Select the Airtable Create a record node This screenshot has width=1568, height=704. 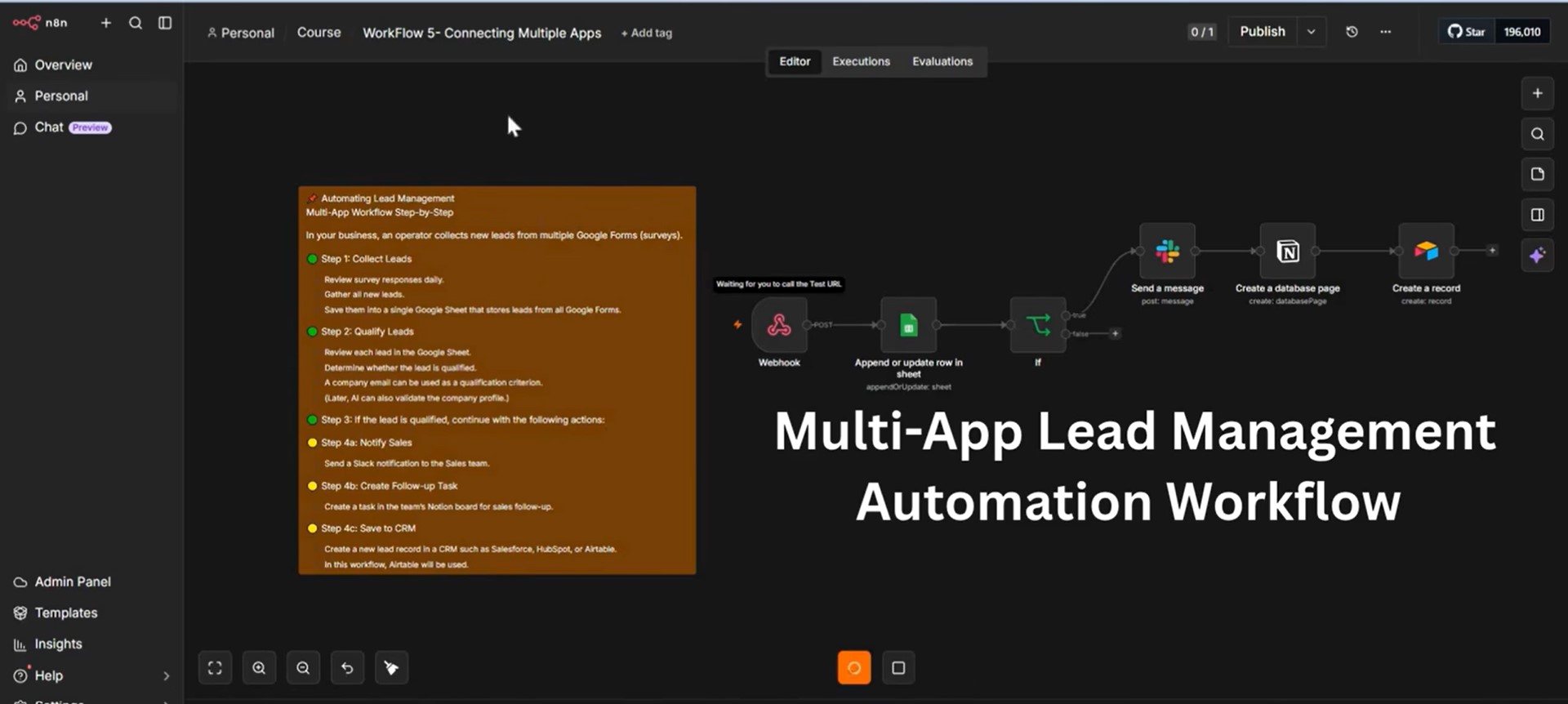(1426, 251)
